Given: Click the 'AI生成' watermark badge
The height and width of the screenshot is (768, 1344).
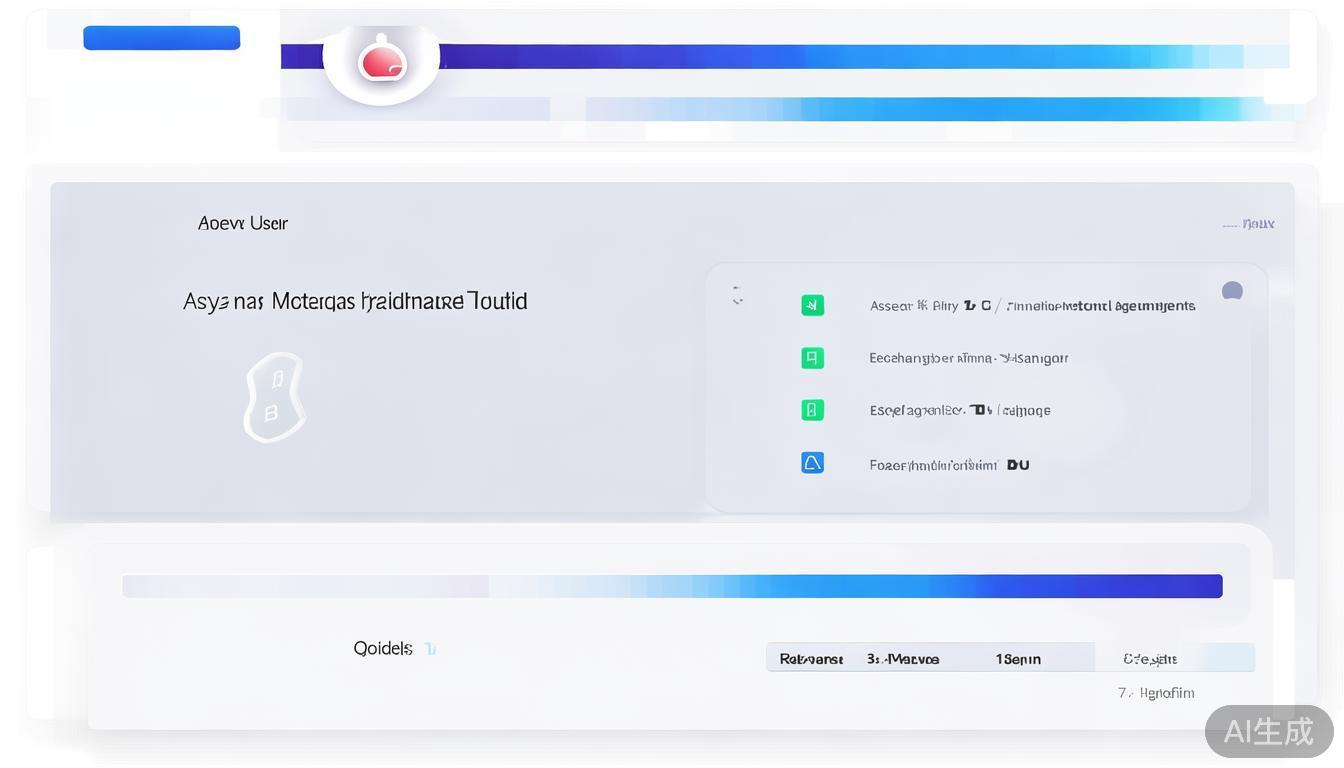Looking at the screenshot, I should [1268, 731].
